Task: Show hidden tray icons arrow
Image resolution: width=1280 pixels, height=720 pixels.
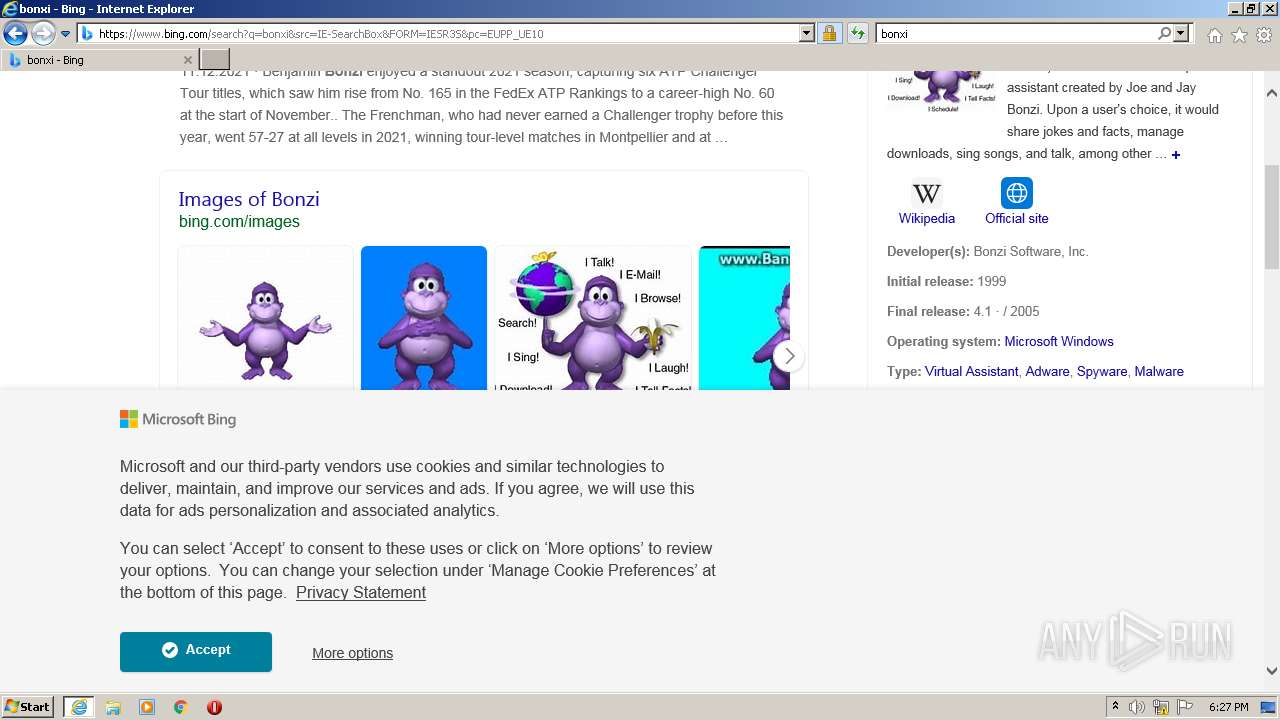Action: [1115, 707]
